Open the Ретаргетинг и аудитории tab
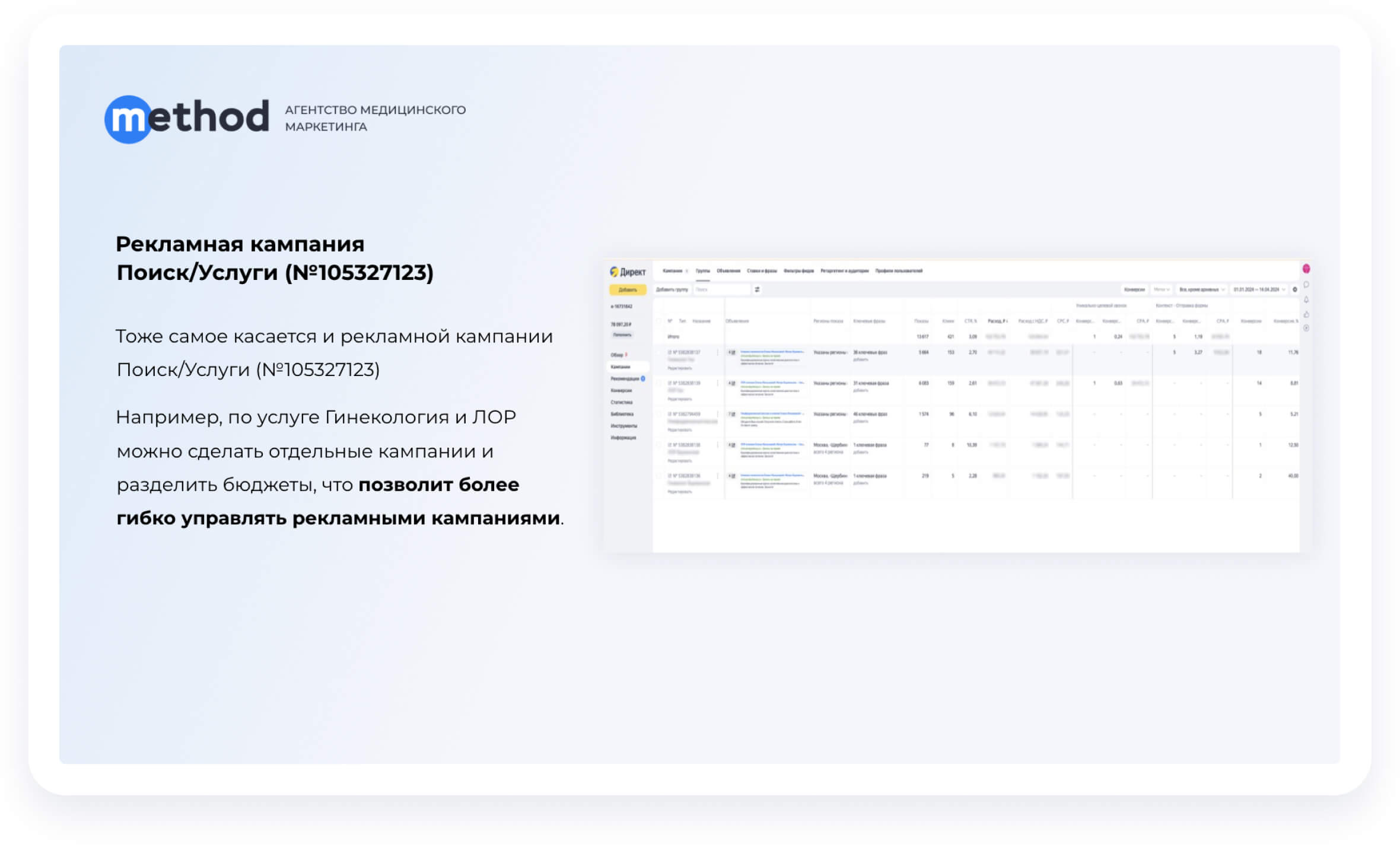 click(844, 271)
